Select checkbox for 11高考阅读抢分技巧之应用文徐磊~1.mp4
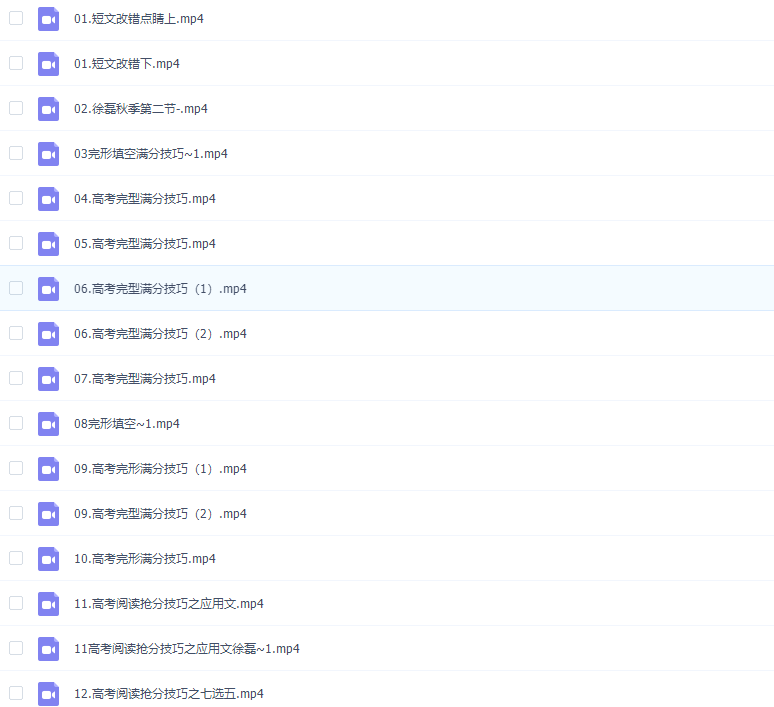This screenshot has width=774, height=707. point(16,648)
